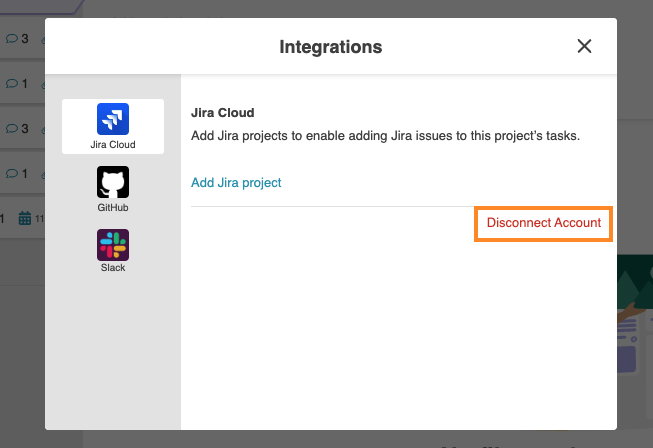Select the Slack label in sidebar
The image size is (653, 448).
pos(113,268)
